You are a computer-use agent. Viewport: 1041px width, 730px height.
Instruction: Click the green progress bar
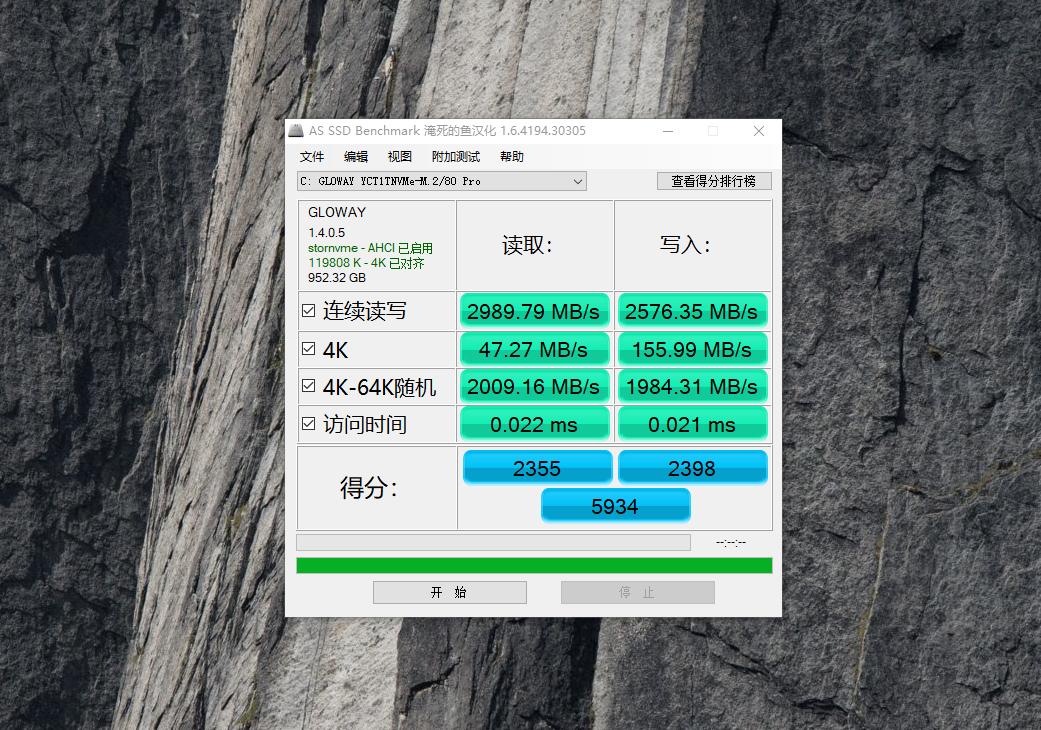(533, 565)
